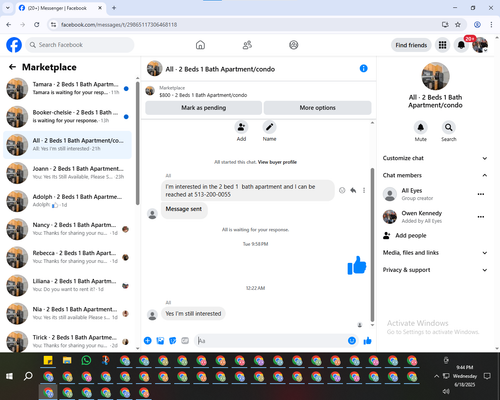Open Rebecca 2 Beds 1 Bath conversation
This screenshot has height=400, width=500.
(x=67, y=257)
